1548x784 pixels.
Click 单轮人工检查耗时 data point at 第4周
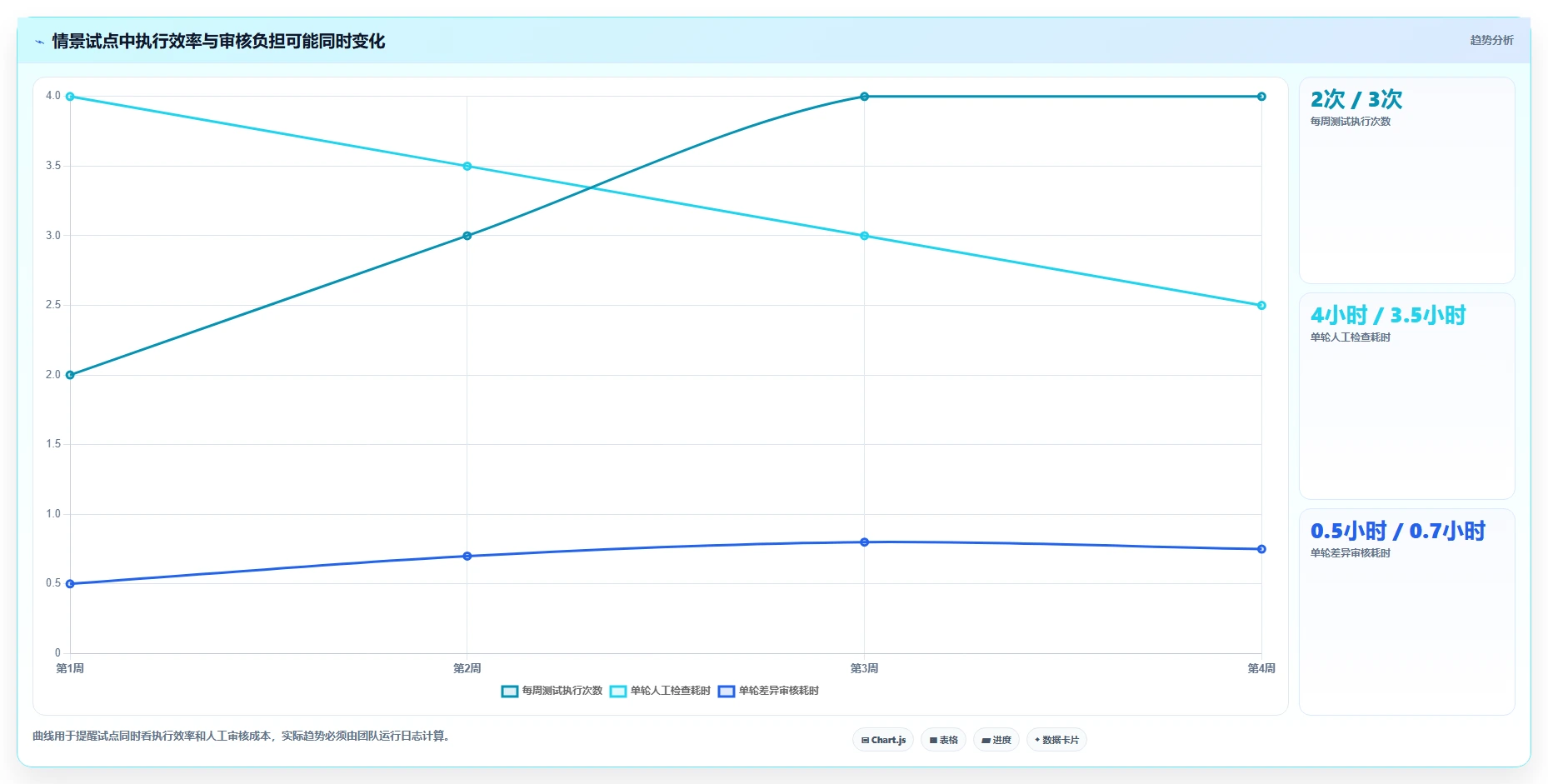[1261, 306]
